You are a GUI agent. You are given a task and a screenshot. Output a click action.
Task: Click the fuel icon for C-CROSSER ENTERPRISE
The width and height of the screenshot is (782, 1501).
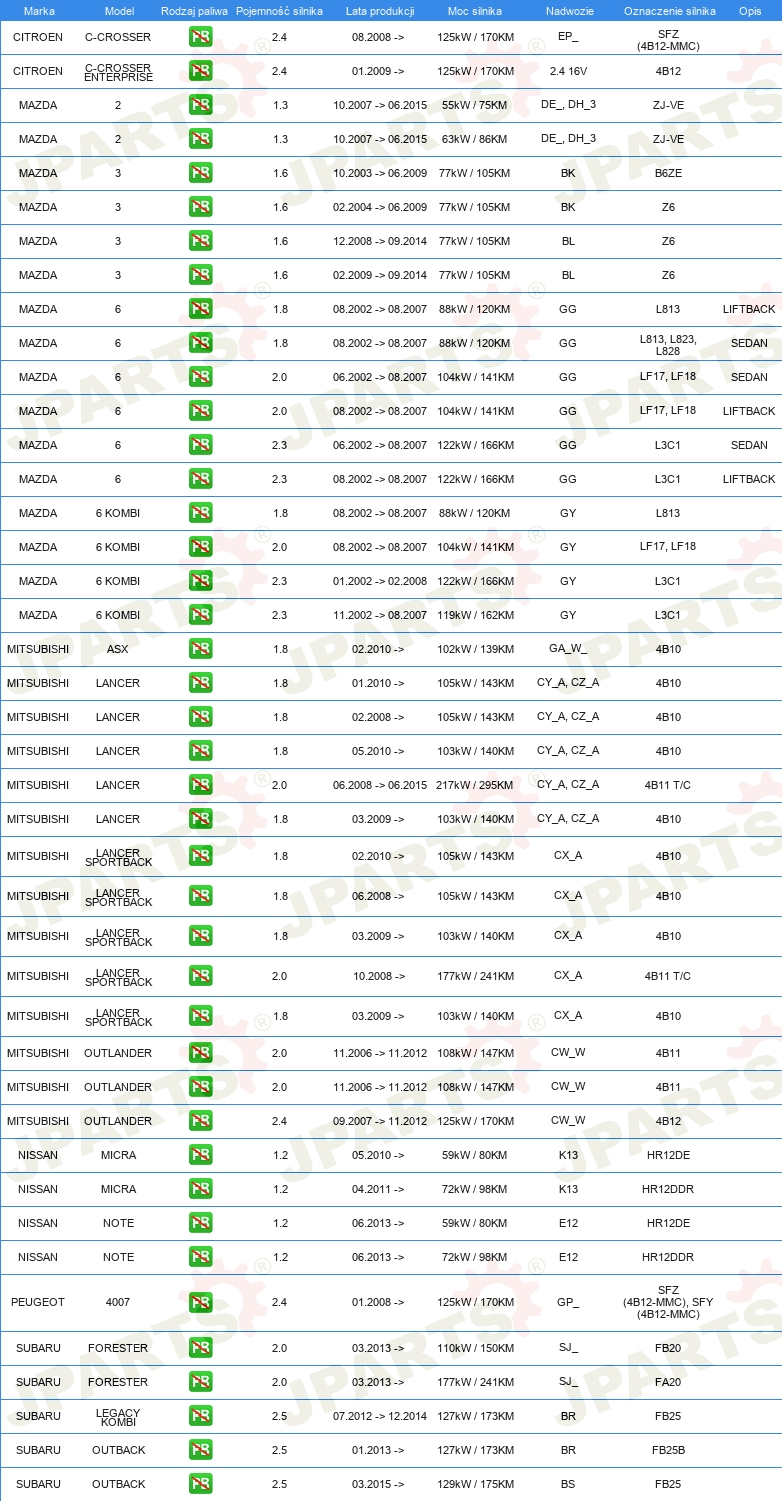tap(200, 71)
